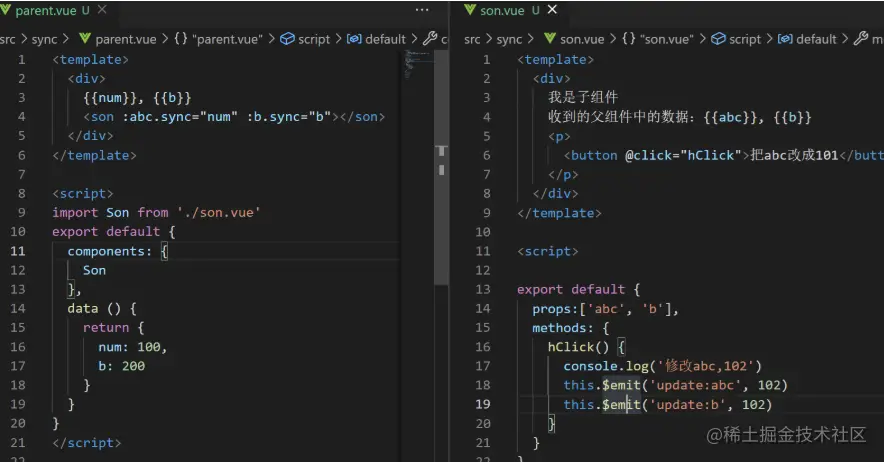The image size is (884, 462).
Task: Click the minimap in parent.vue editor
Action: [417, 65]
